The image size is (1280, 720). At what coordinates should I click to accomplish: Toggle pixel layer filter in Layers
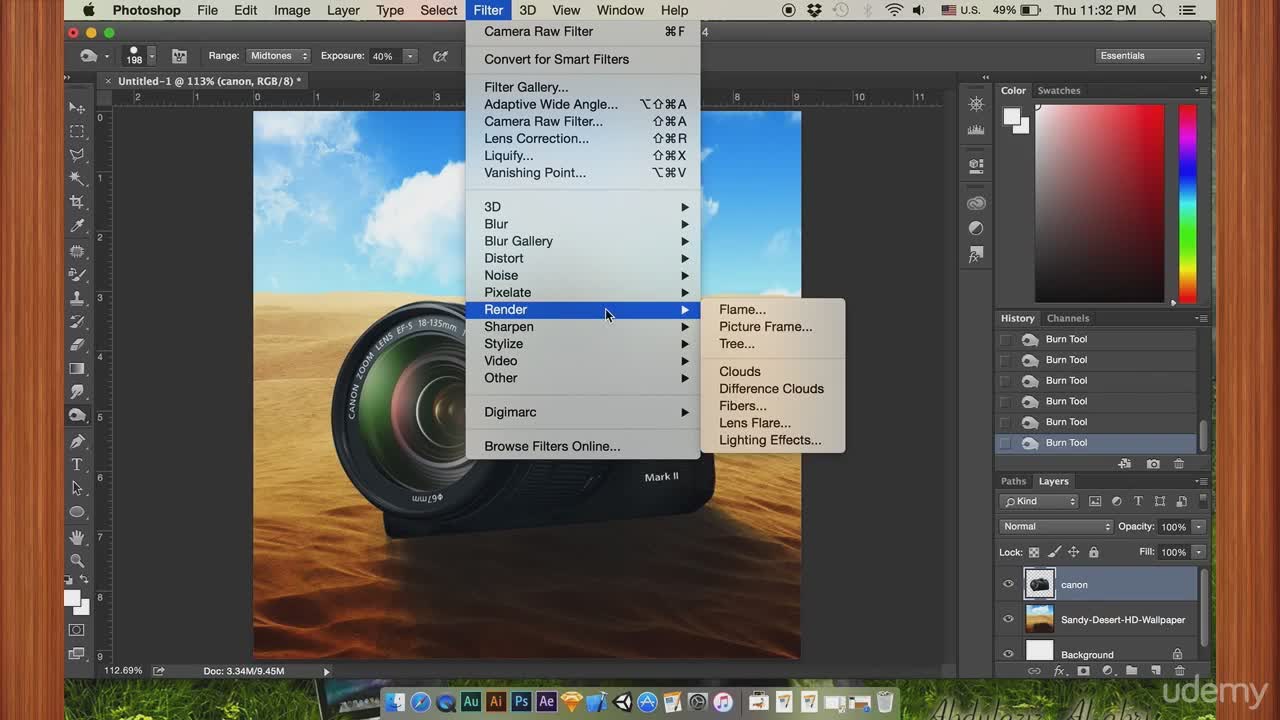[1095, 501]
